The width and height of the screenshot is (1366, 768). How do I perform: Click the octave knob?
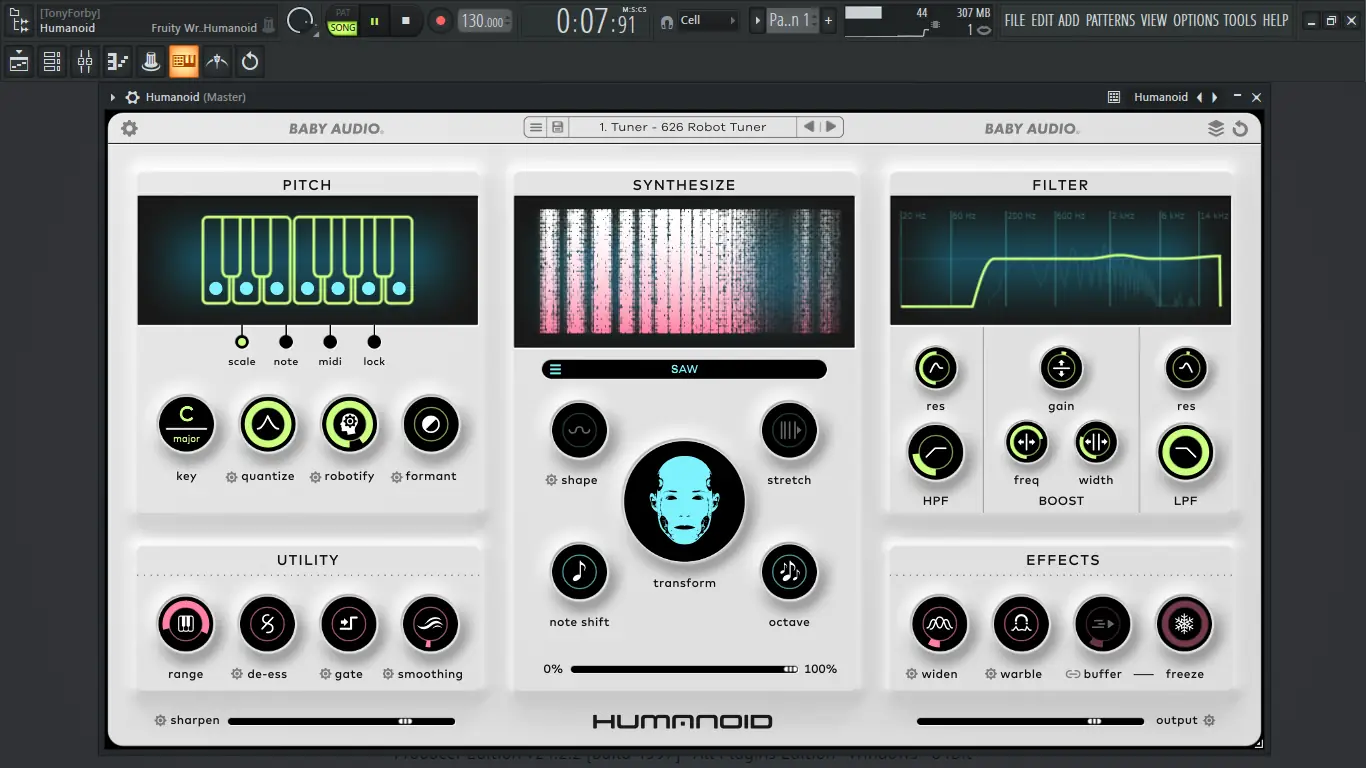click(789, 572)
